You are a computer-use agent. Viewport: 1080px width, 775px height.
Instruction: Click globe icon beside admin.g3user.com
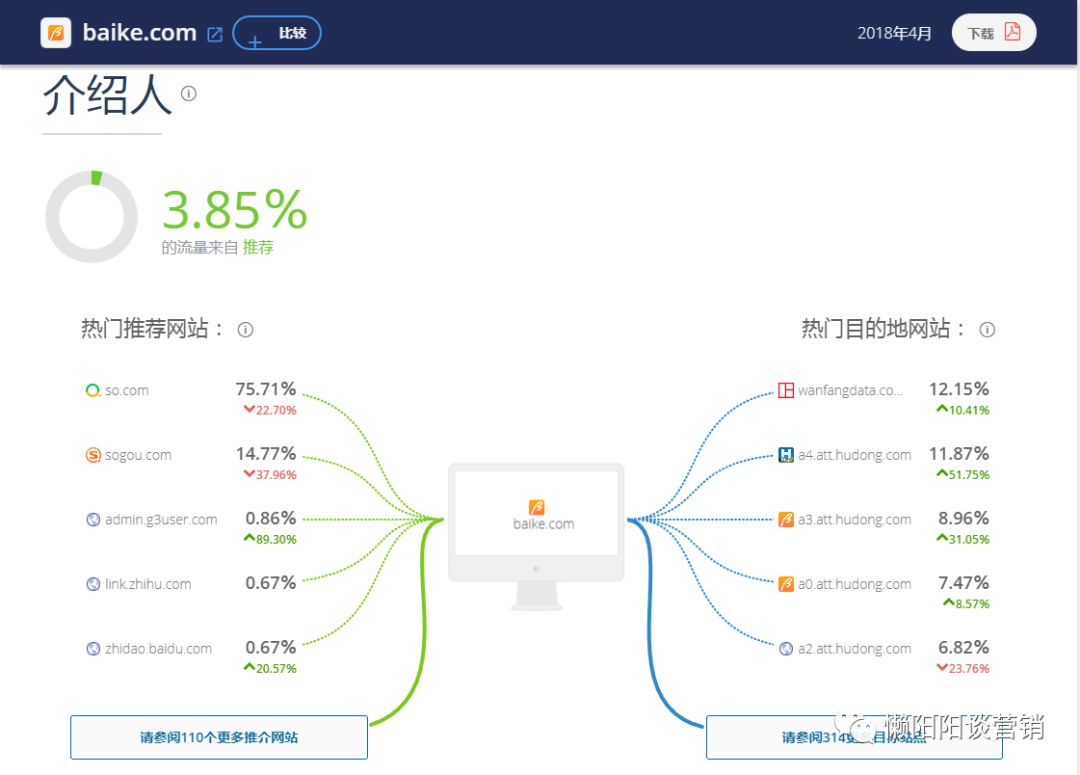click(x=93, y=519)
